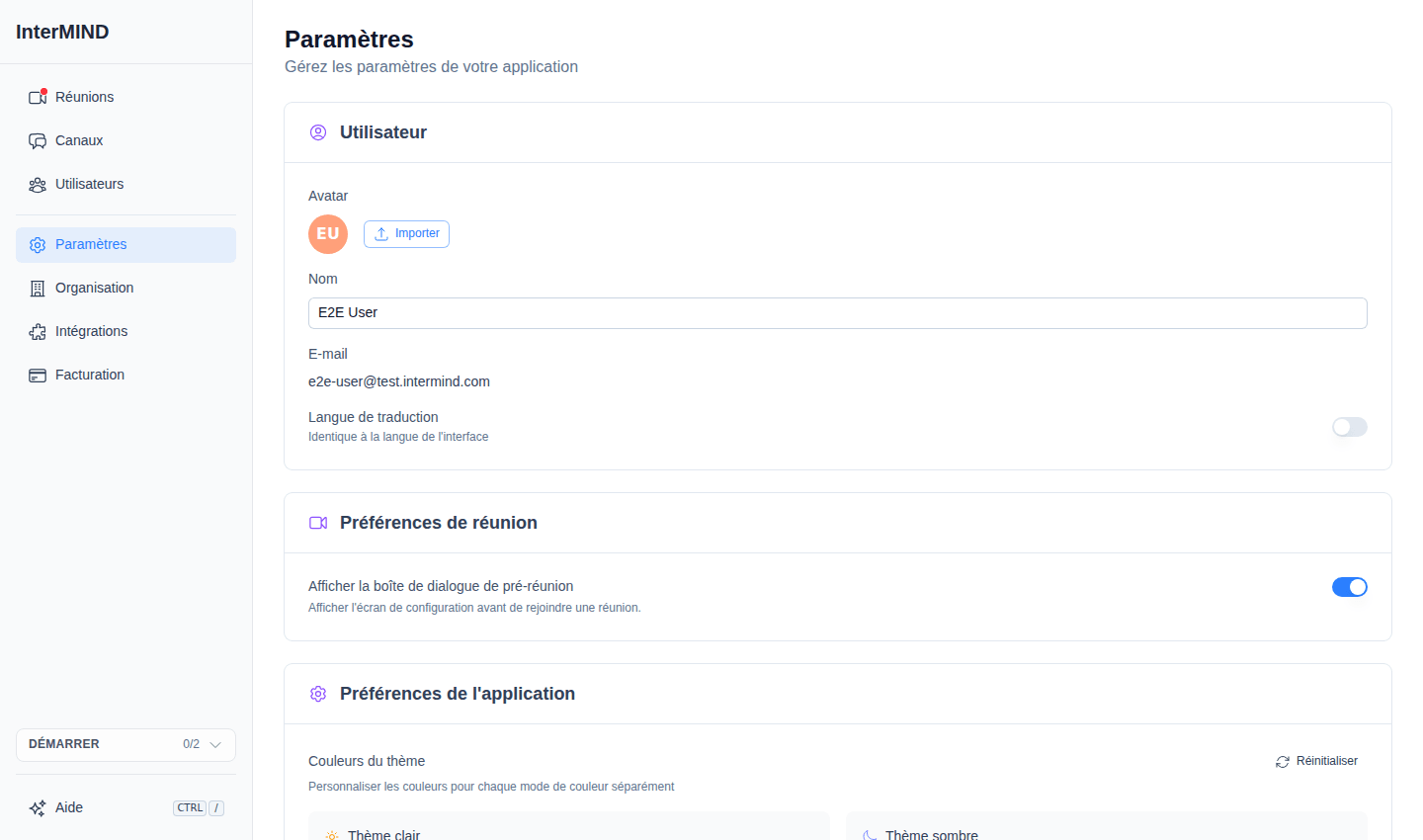Click the gear icon beside Préférences de l'application
Image resolution: width=1423 pixels, height=840 pixels.
318,694
